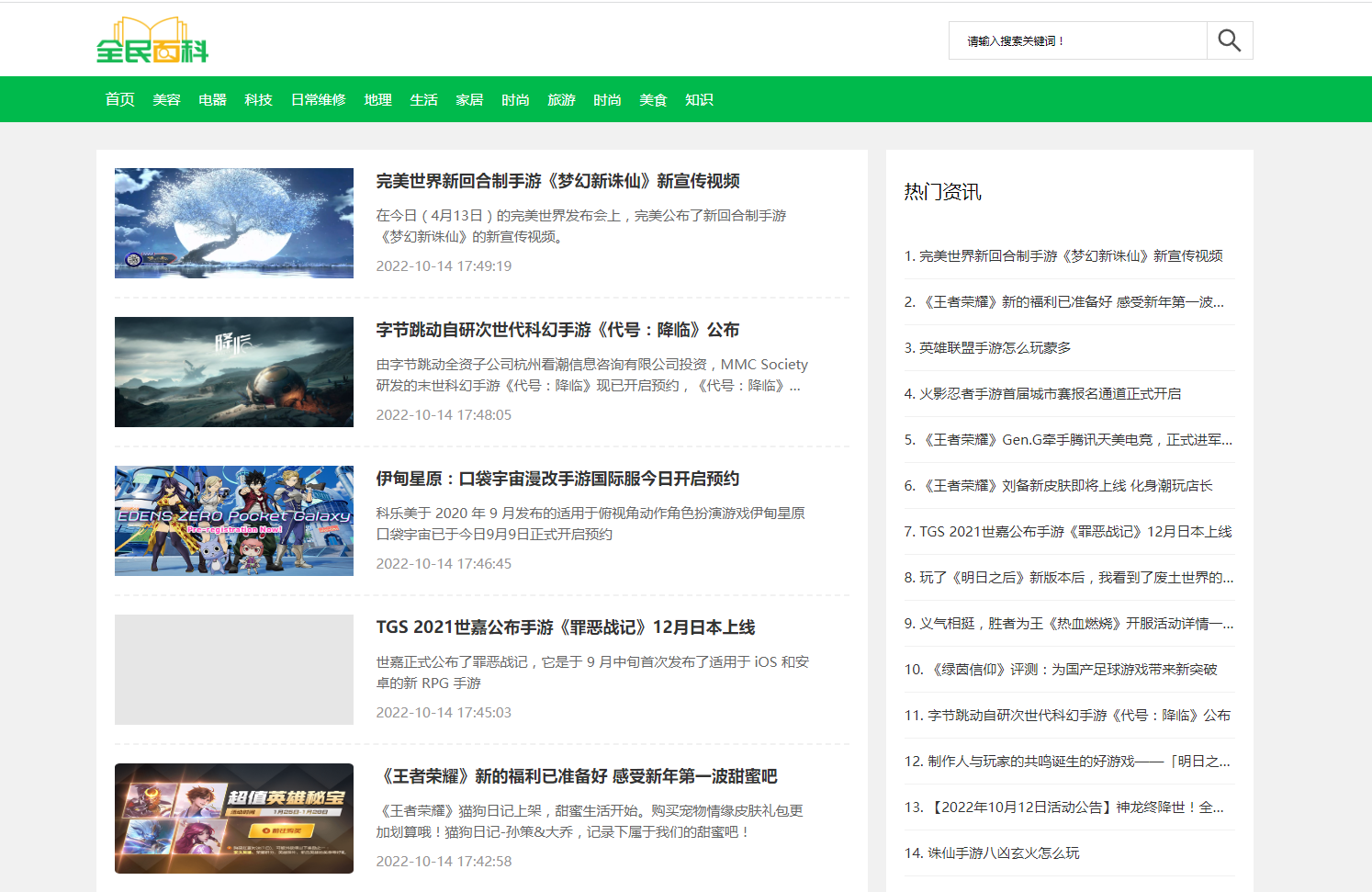Open the 电器 navigation item
Image resolution: width=1372 pixels, height=892 pixels.
(212, 99)
